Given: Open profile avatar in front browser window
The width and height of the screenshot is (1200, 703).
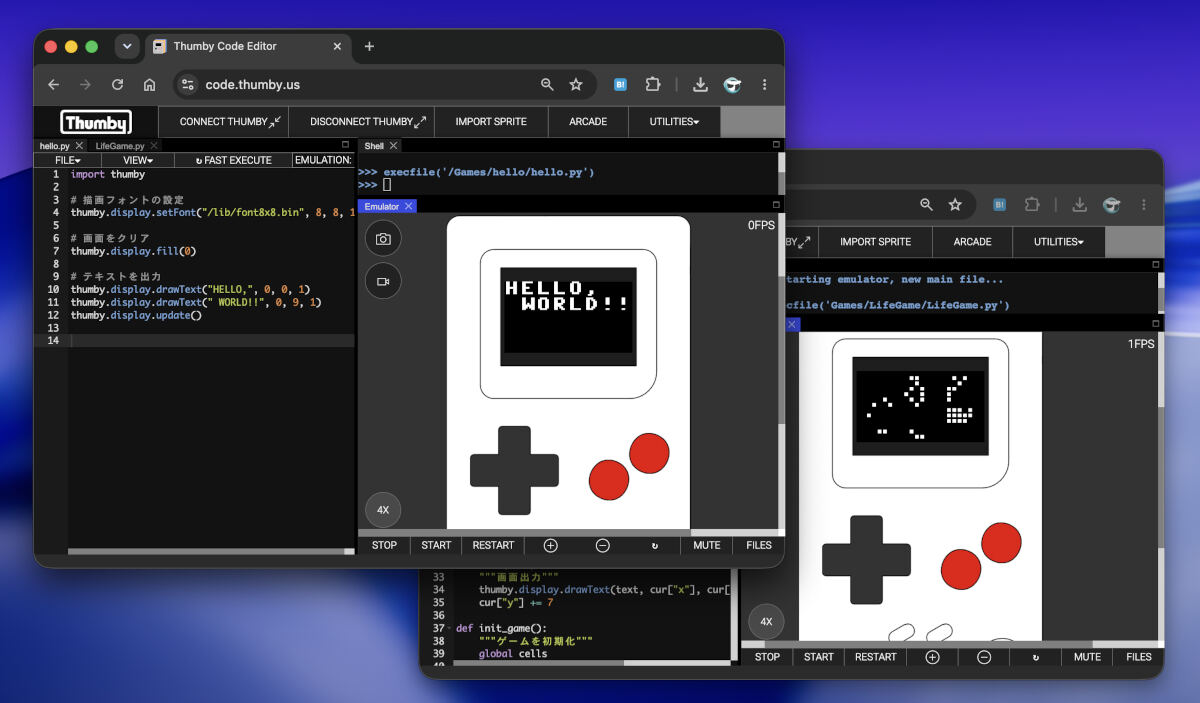Looking at the screenshot, I should [x=732, y=85].
